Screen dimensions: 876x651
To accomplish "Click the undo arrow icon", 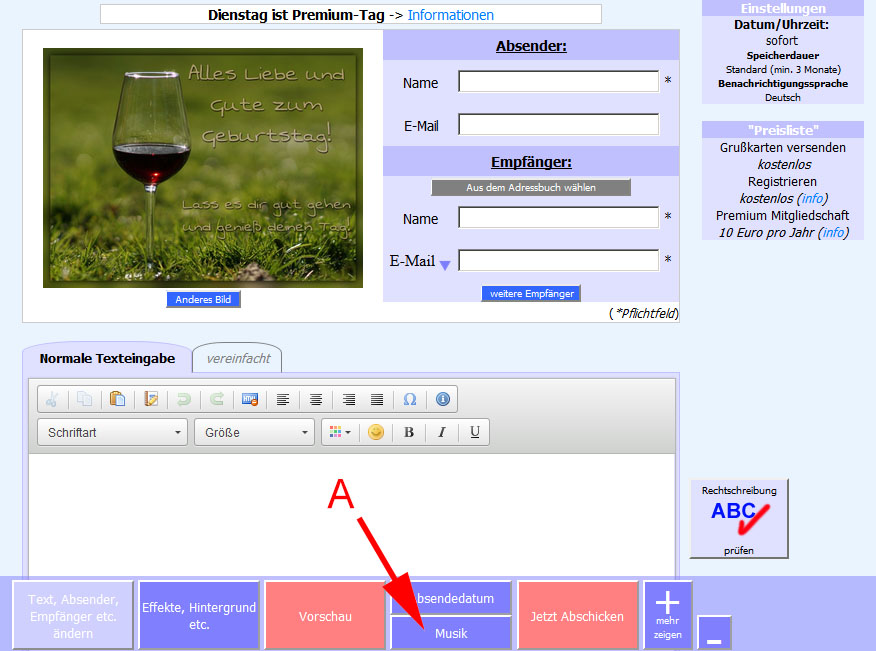I will tap(183, 400).
